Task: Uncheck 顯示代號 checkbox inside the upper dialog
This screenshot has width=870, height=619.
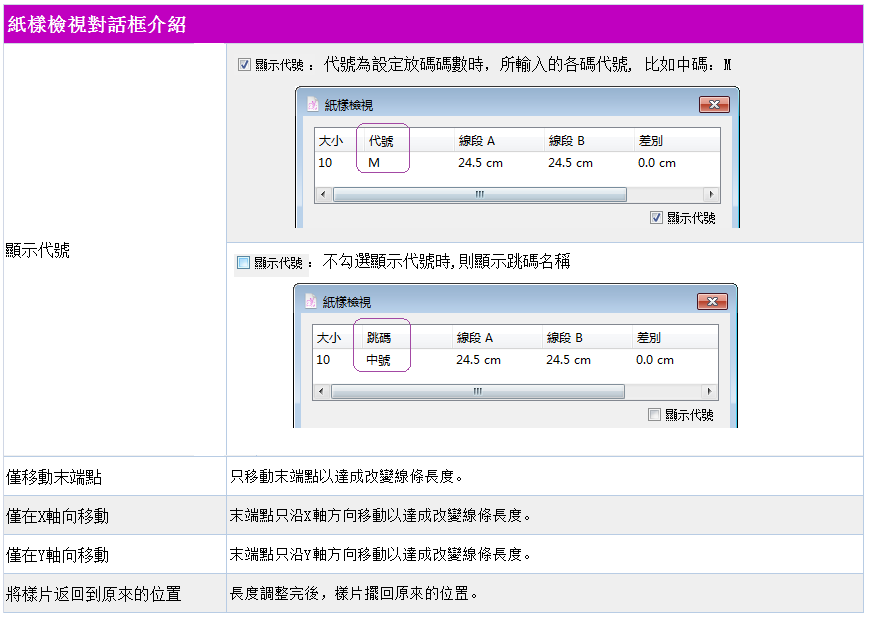Action: (x=657, y=217)
